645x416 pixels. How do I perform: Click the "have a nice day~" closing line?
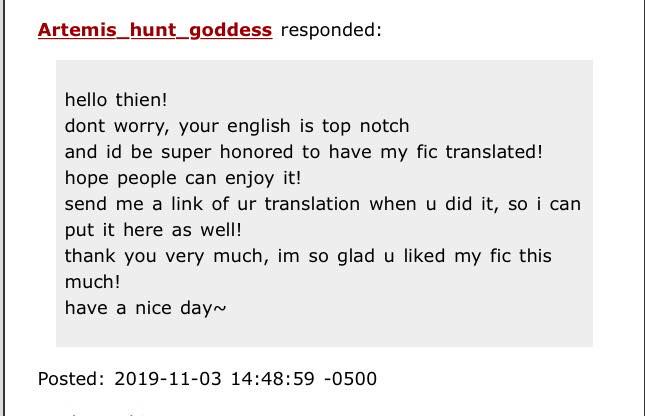coord(146,308)
